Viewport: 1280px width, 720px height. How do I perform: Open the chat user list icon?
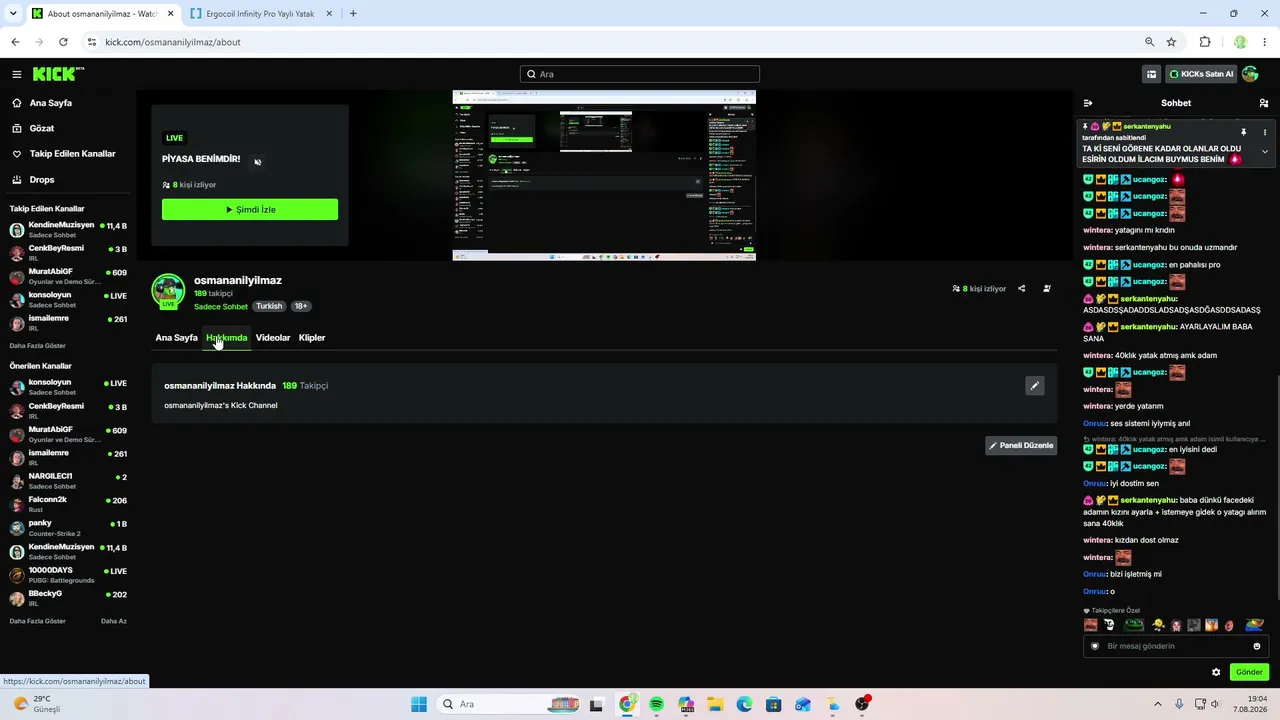pyautogui.click(x=1264, y=103)
